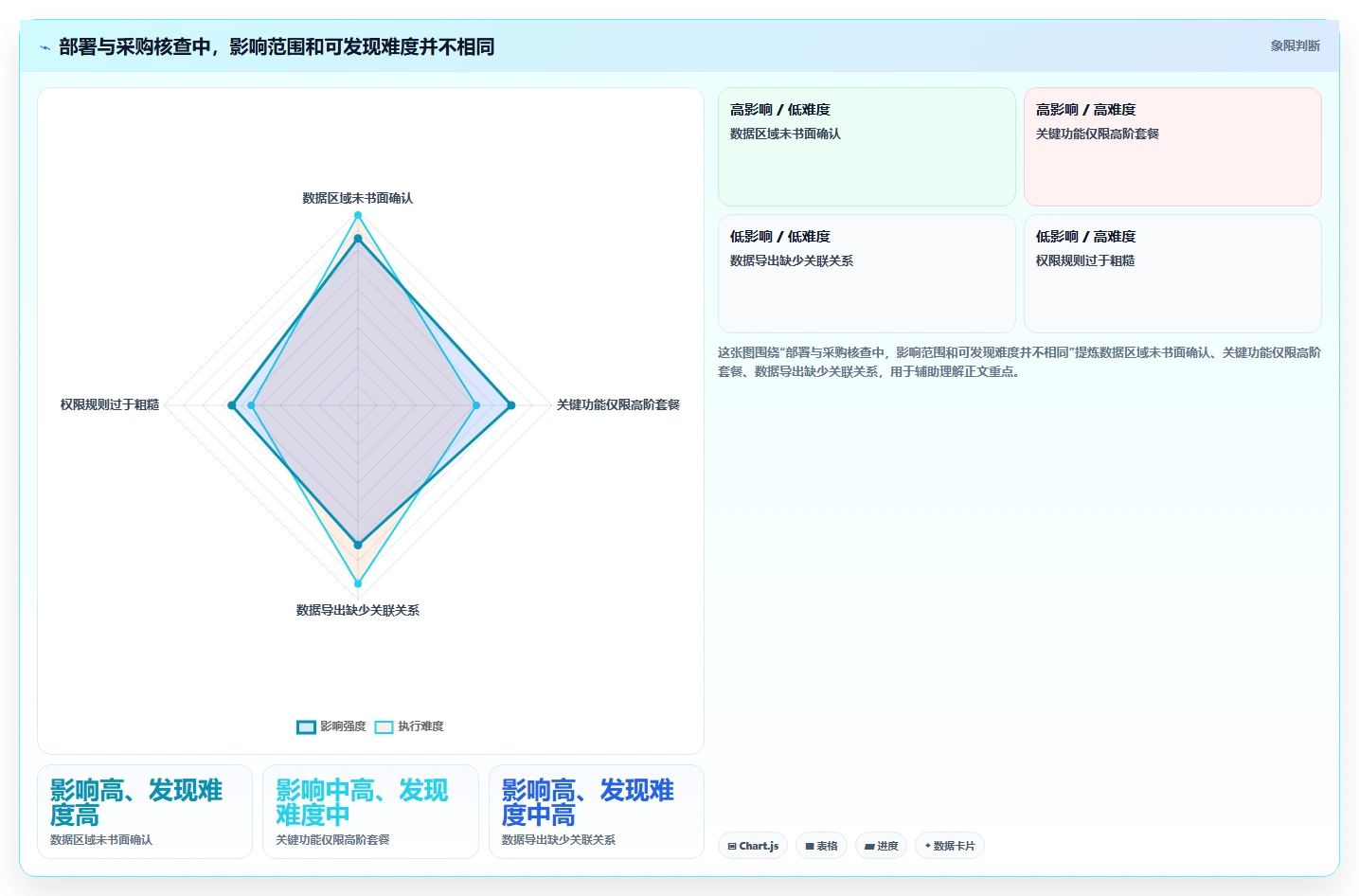This screenshot has width=1359, height=896.
Task: Click the 表格 chip
Action: 821,846
